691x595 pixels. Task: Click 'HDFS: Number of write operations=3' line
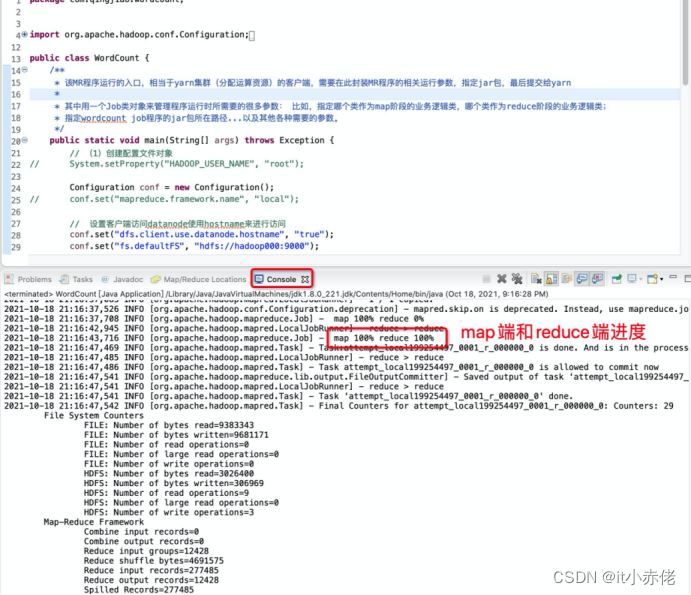(169, 513)
